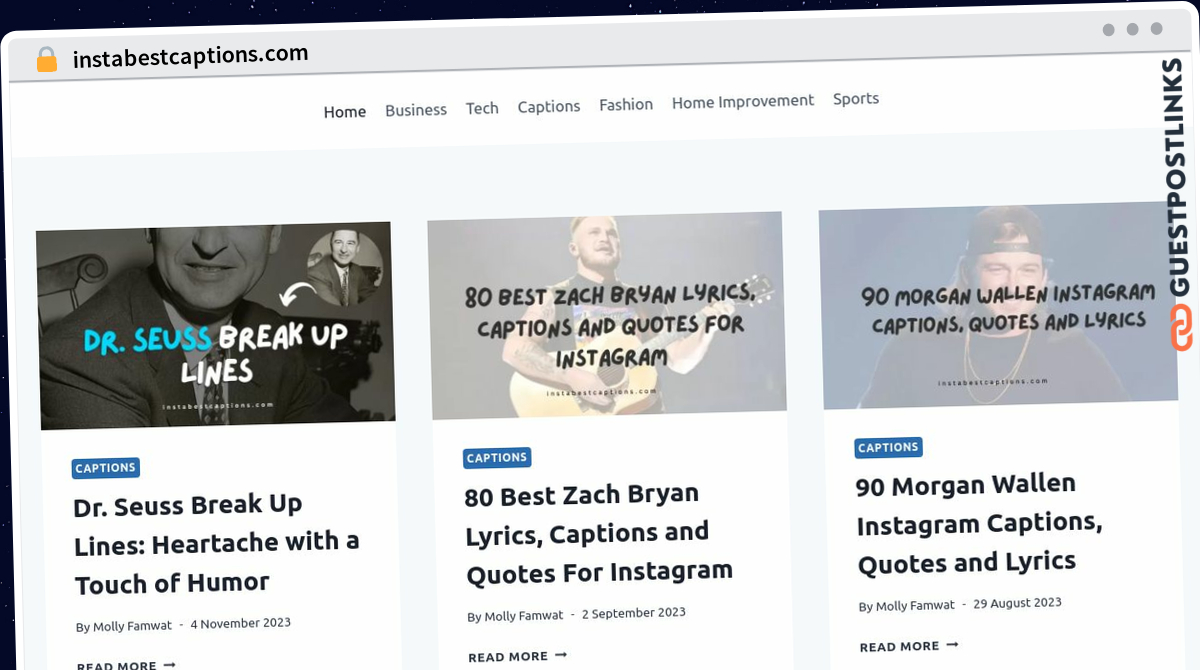Open the Dr. Seuss Break Up Lines thumbnail
Image resolution: width=1200 pixels, height=670 pixels.
(x=216, y=326)
